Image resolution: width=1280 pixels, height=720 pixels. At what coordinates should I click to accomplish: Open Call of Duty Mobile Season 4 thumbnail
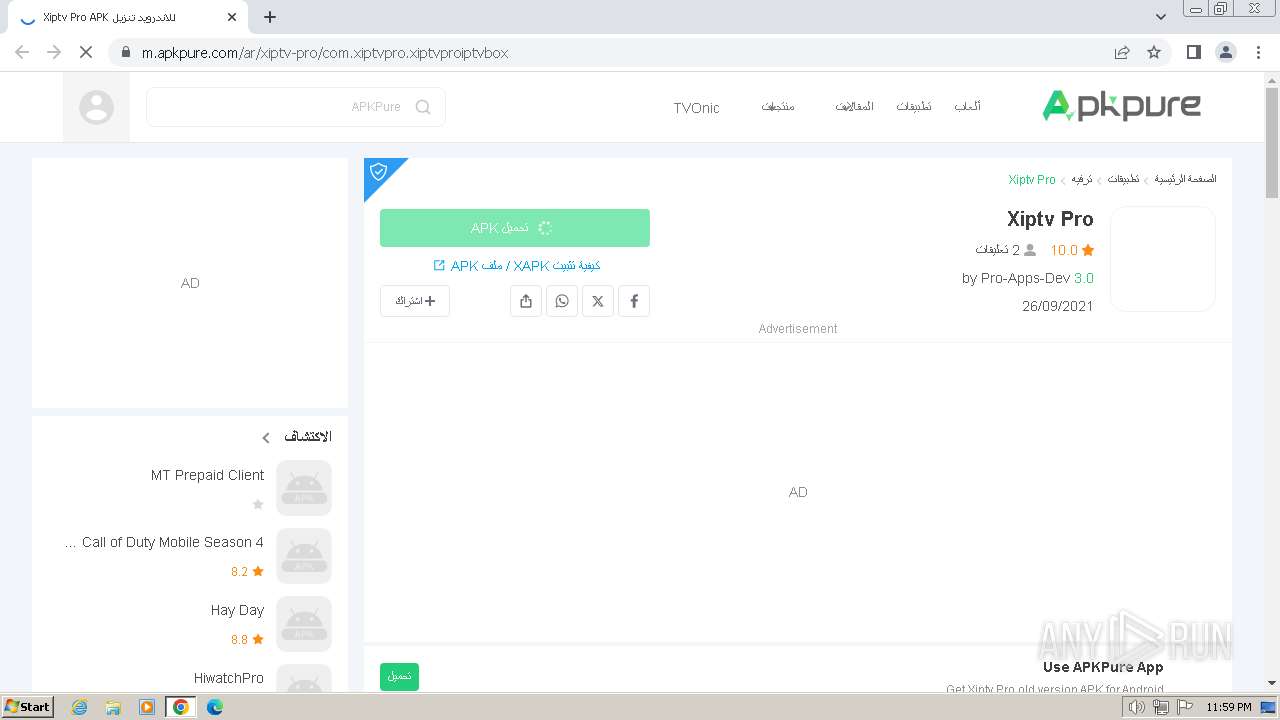pos(304,556)
